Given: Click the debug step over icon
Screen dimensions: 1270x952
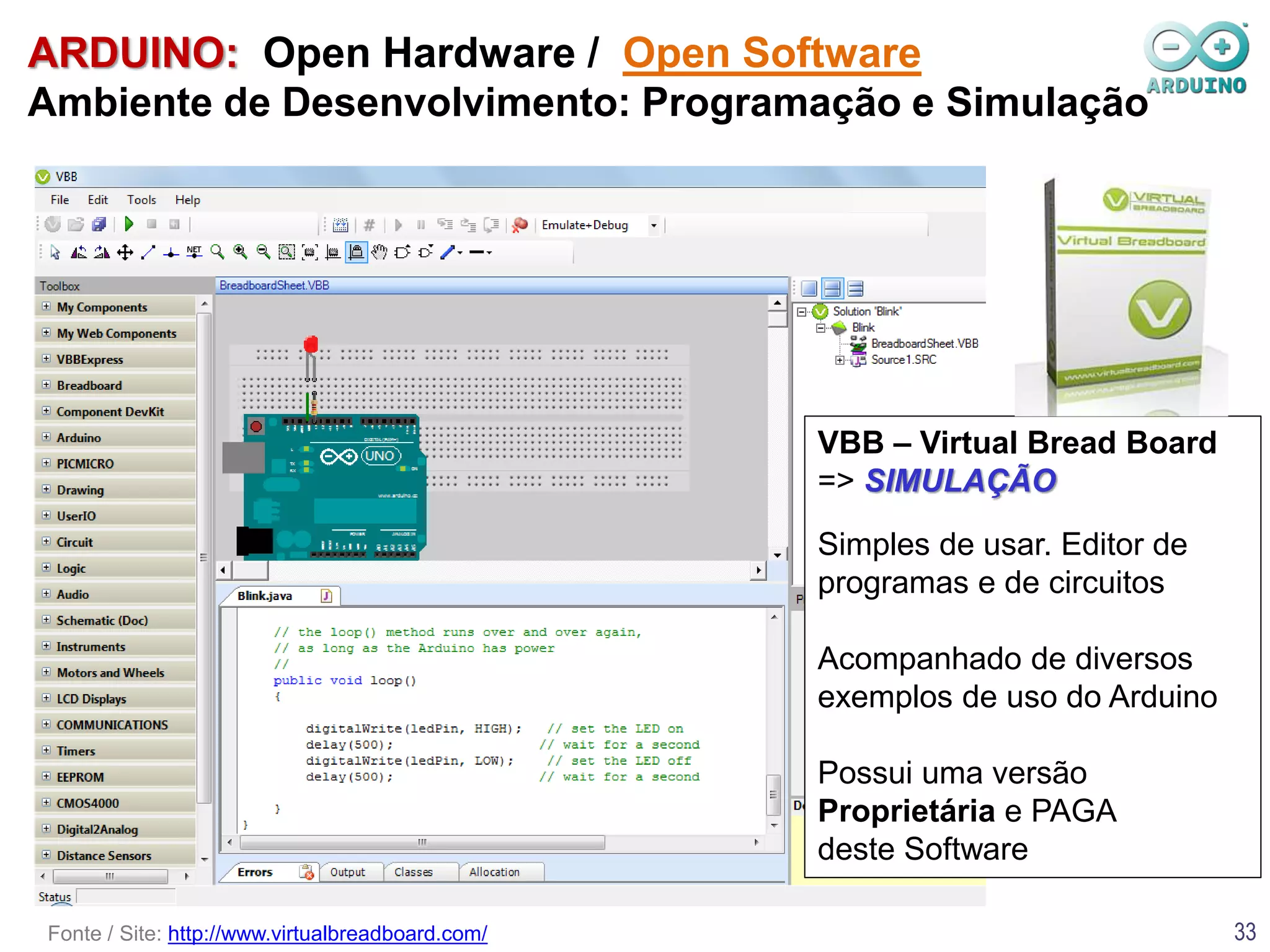Looking at the screenshot, I should click(x=468, y=225).
